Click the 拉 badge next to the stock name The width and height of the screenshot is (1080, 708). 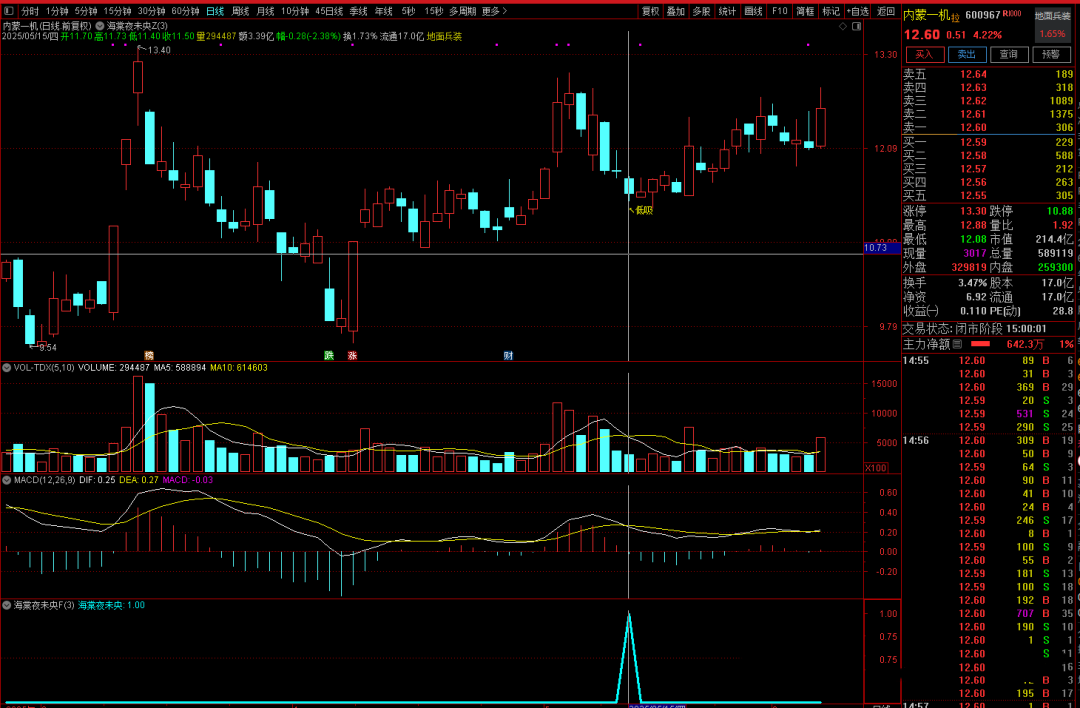(x=955, y=16)
